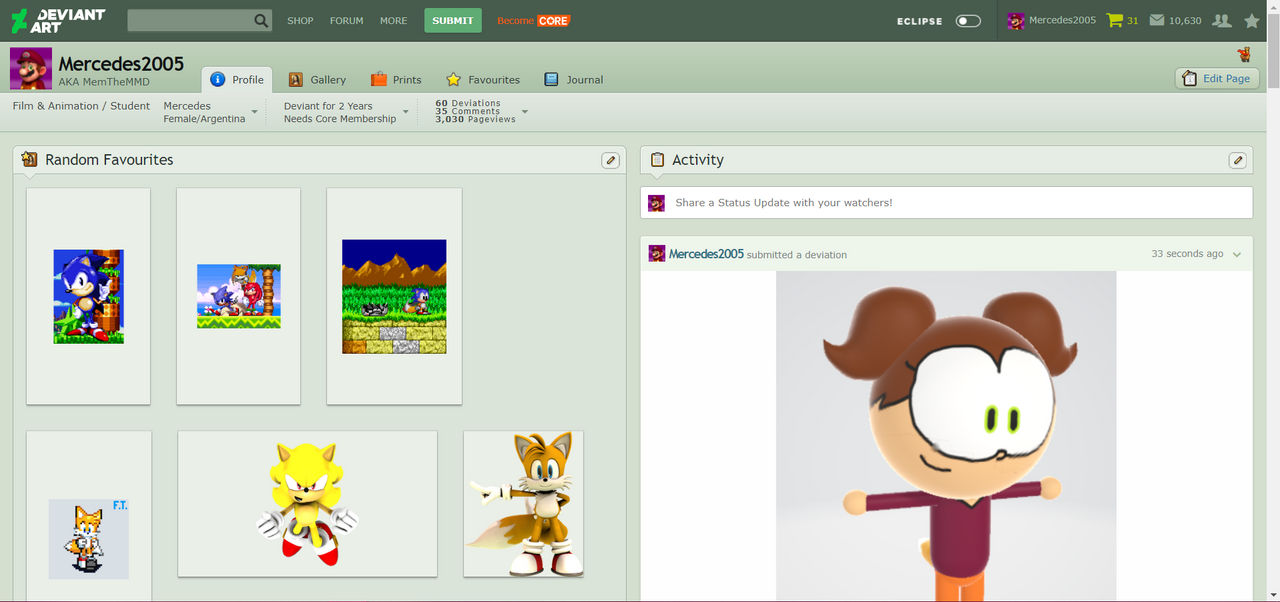Open the friends/watchers icon in header
Viewport: 1280px width, 602px height.
[x=1221, y=20]
